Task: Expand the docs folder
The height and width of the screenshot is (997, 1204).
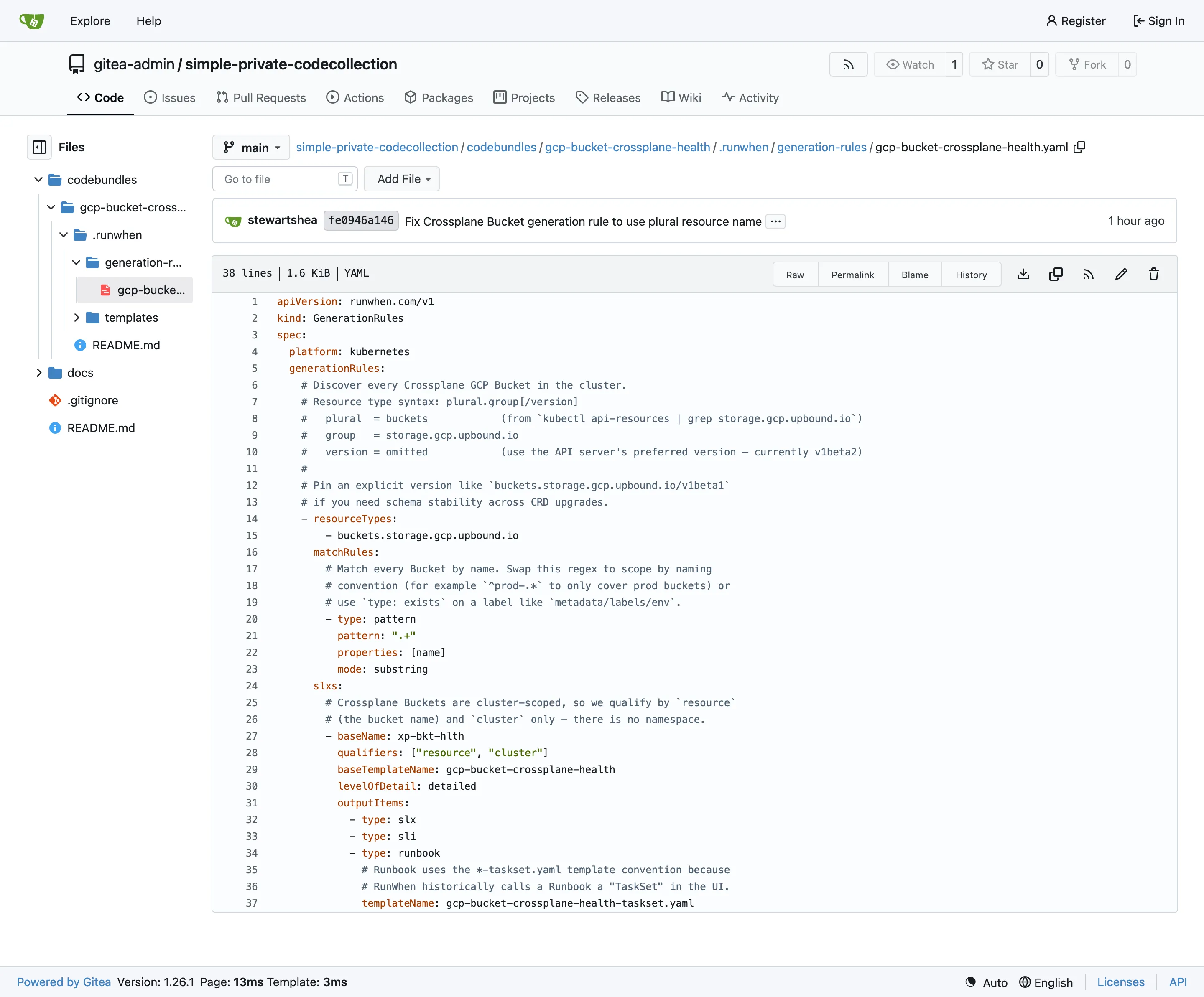Action: coord(38,373)
